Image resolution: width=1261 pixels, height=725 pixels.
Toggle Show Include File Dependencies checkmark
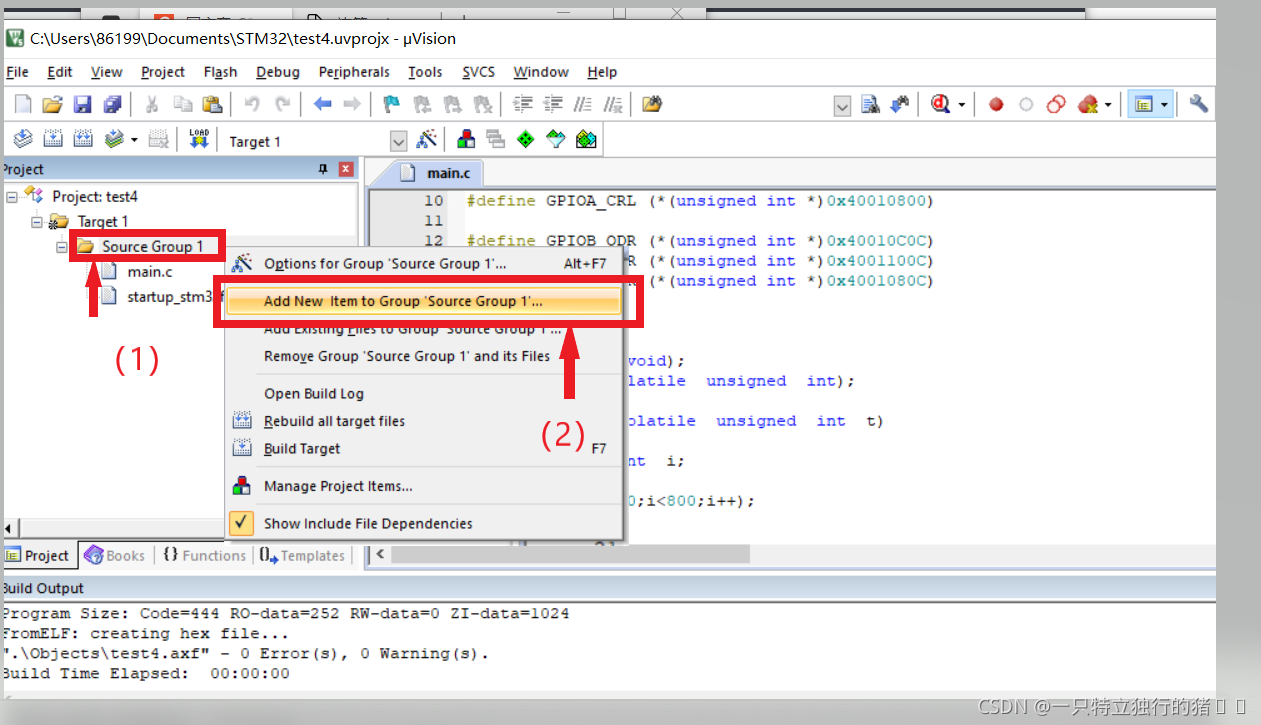click(242, 523)
